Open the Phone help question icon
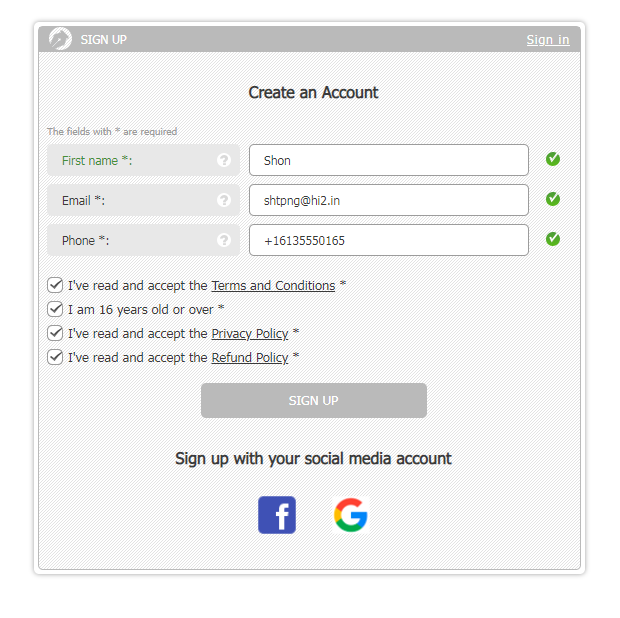The height and width of the screenshot is (618, 620). click(224, 240)
